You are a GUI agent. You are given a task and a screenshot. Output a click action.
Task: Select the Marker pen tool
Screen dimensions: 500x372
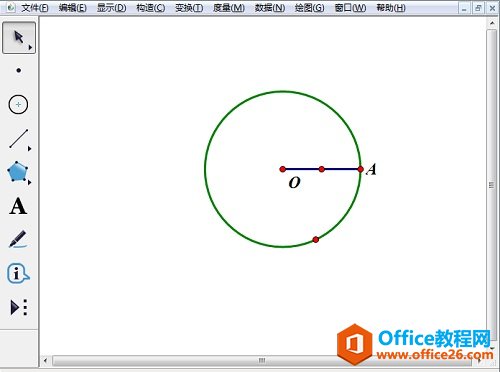(18, 239)
